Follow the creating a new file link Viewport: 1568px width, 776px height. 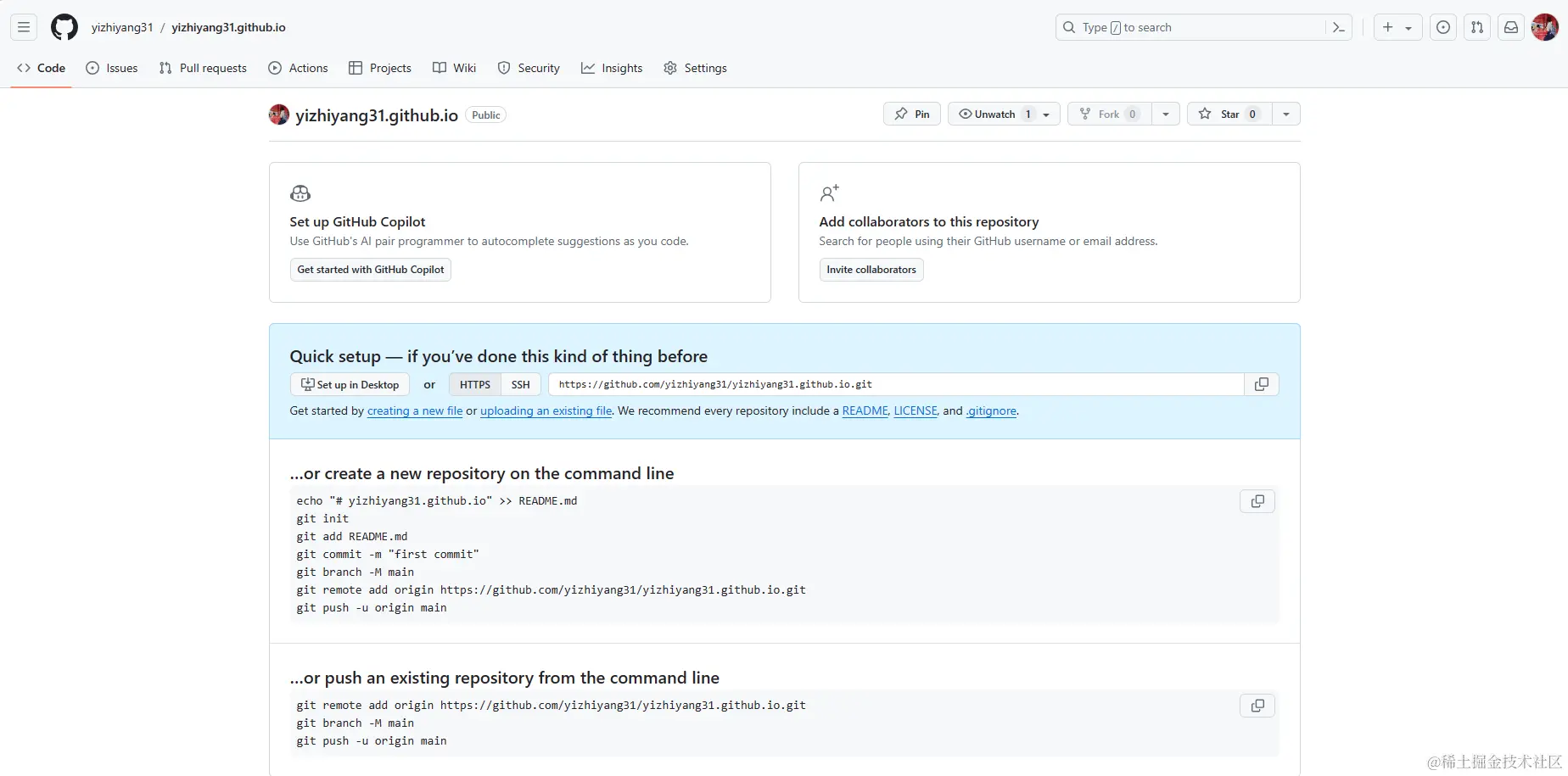pyautogui.click(x=415, y=410)
